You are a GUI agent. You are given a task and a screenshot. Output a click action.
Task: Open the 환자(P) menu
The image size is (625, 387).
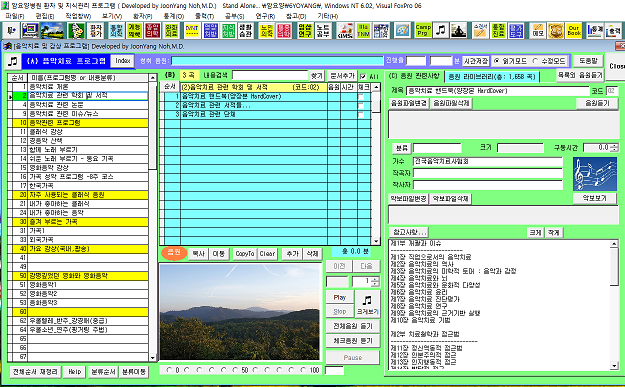coord(142,16)
